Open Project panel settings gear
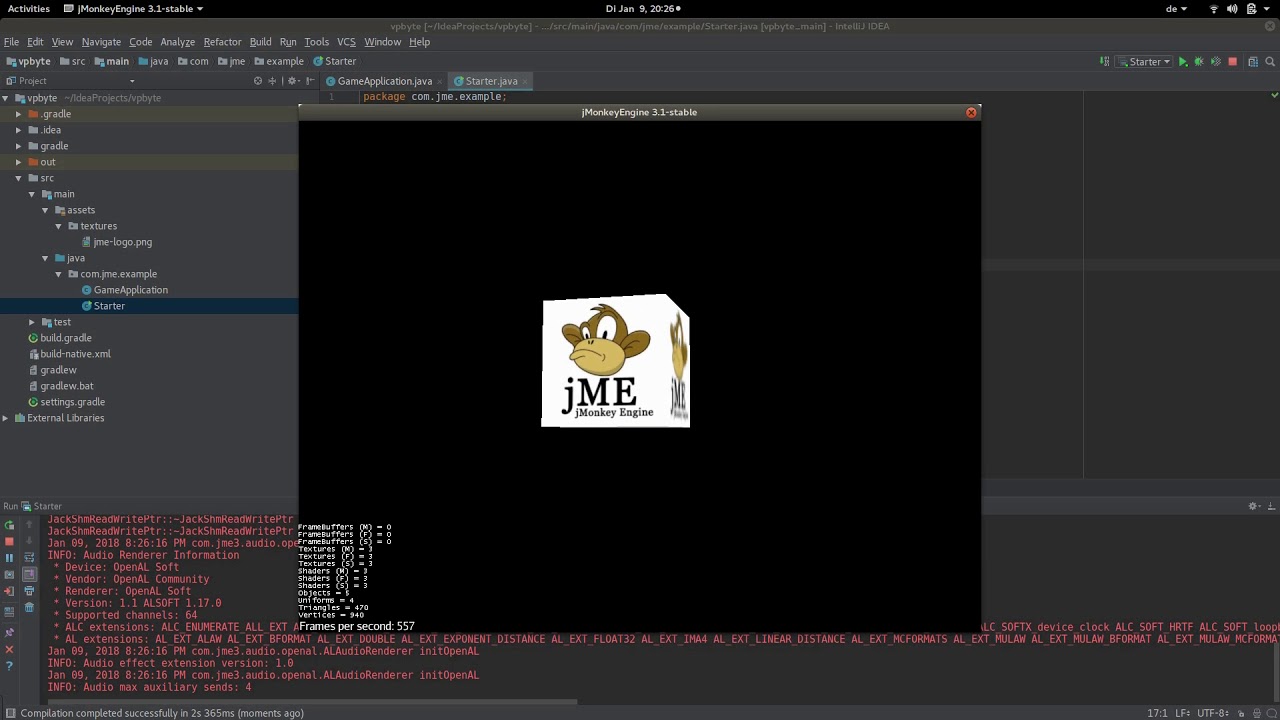1280x720 pixels. click(293, 81)
